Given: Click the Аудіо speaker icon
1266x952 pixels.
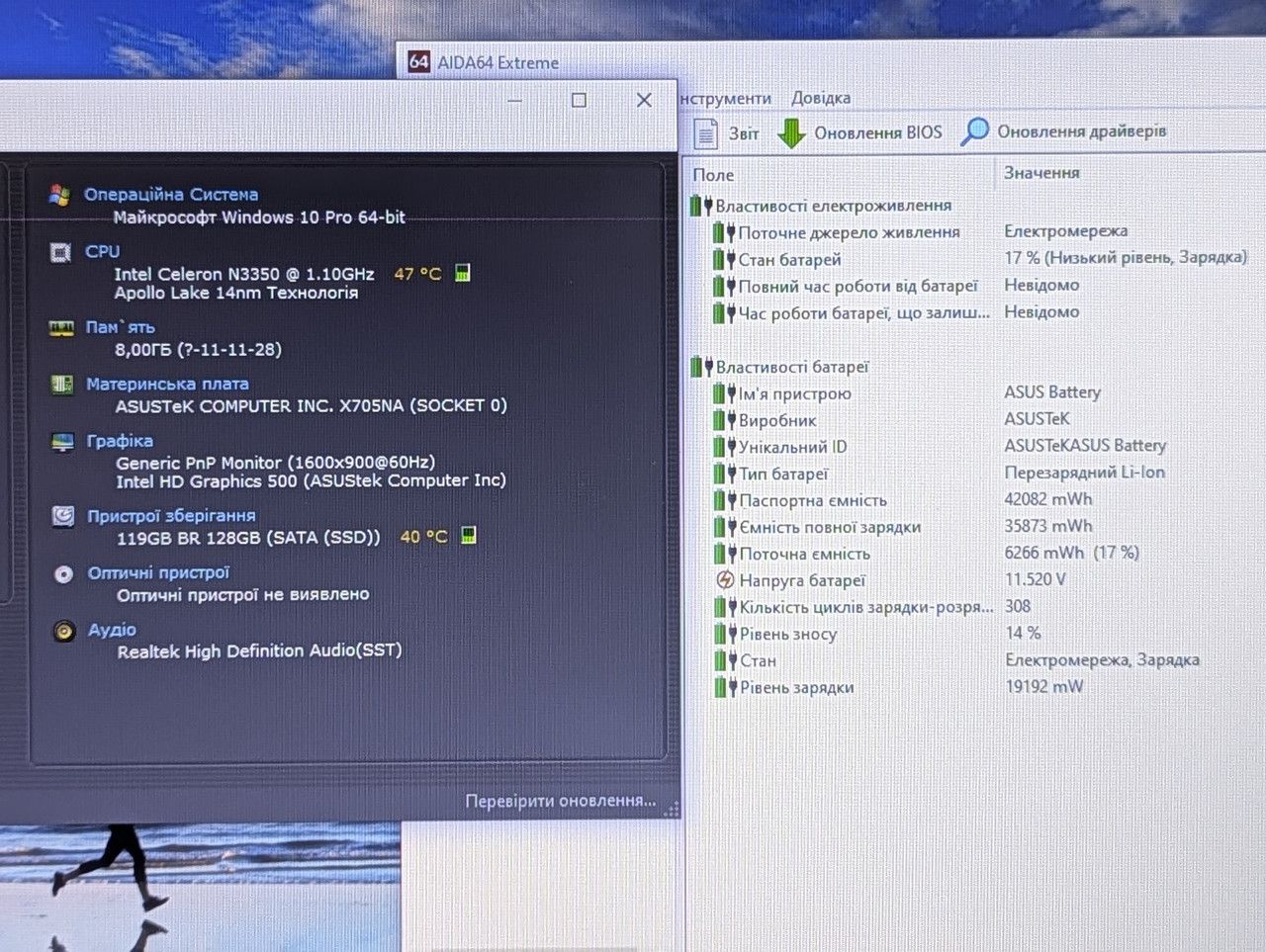Looking at the screenshot, I should click(x=64, y=631).
